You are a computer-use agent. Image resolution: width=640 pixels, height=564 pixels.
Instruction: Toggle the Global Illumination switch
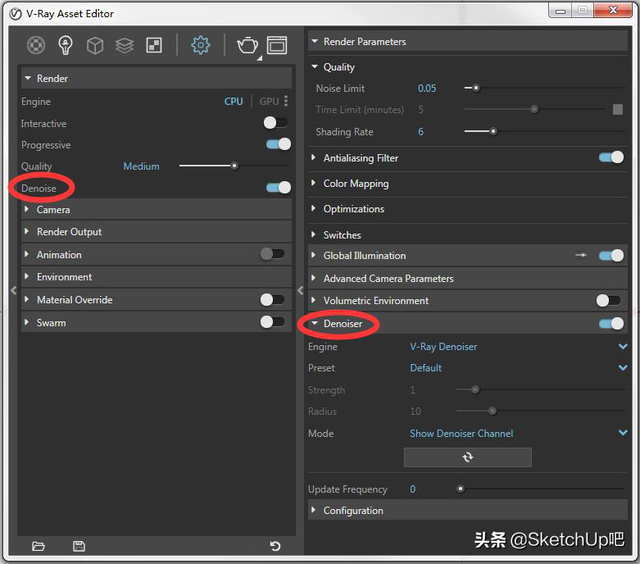coord(611,255)
